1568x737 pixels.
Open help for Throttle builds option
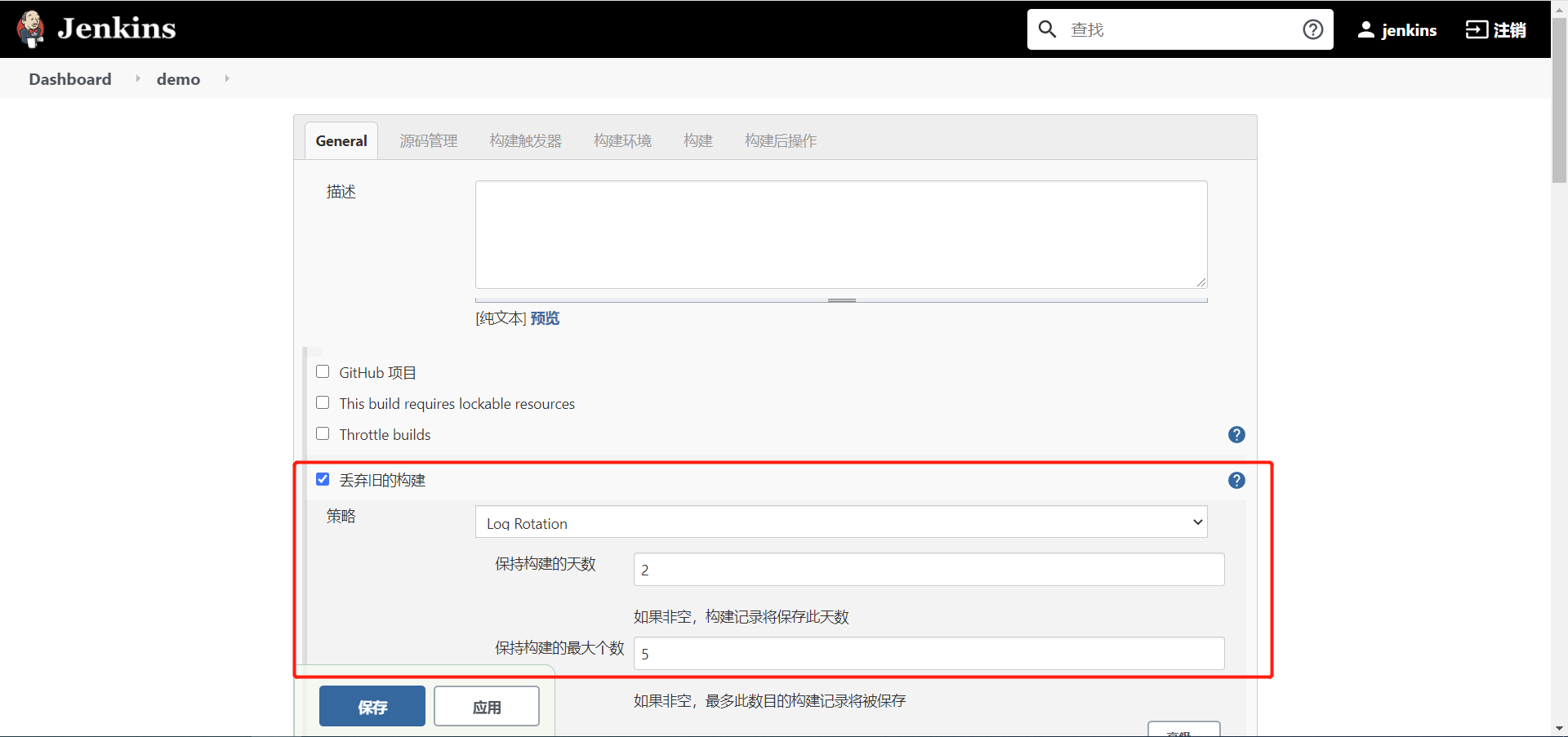coord(1236,435)
